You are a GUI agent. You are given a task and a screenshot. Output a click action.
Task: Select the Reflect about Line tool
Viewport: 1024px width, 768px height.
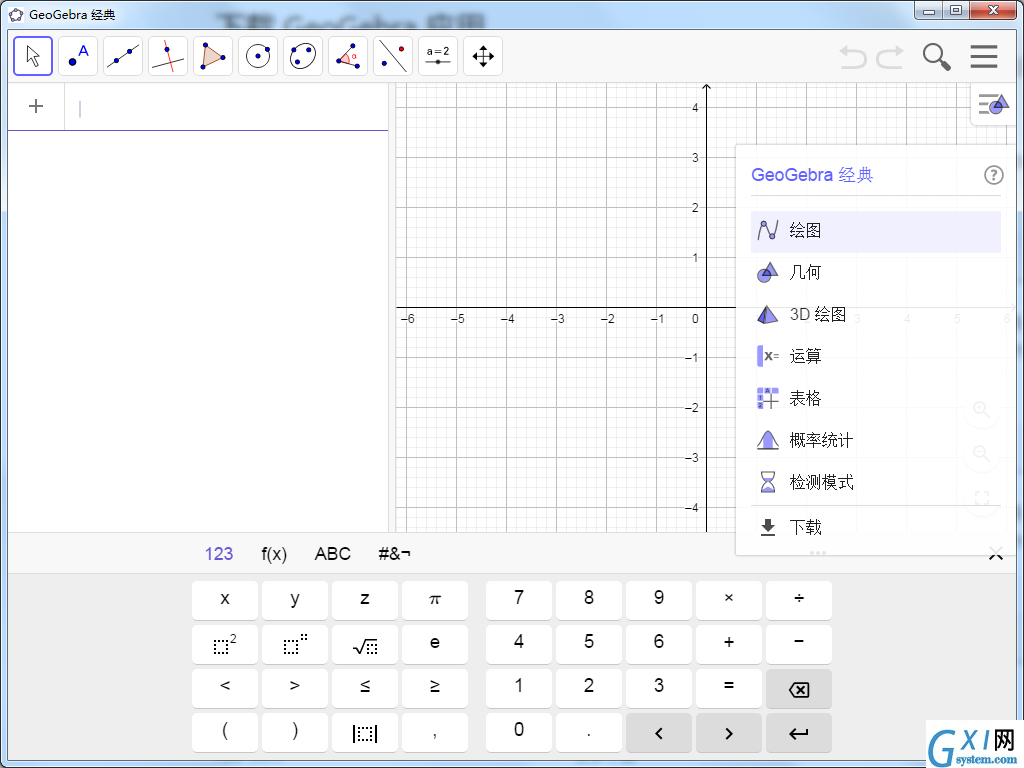393,56
